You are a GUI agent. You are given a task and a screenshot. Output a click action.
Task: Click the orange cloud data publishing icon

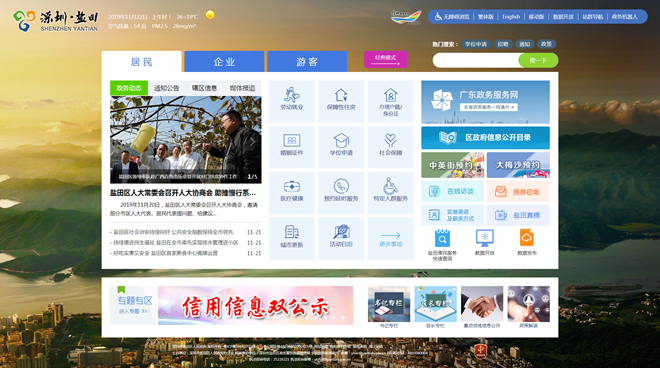point(527,238)
